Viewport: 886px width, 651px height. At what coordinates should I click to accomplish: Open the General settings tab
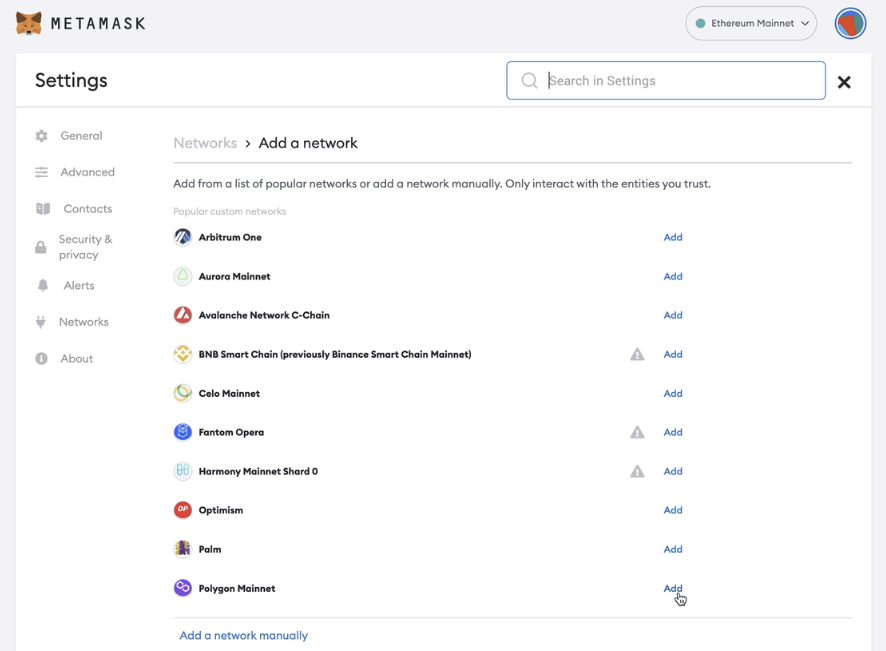81,136
